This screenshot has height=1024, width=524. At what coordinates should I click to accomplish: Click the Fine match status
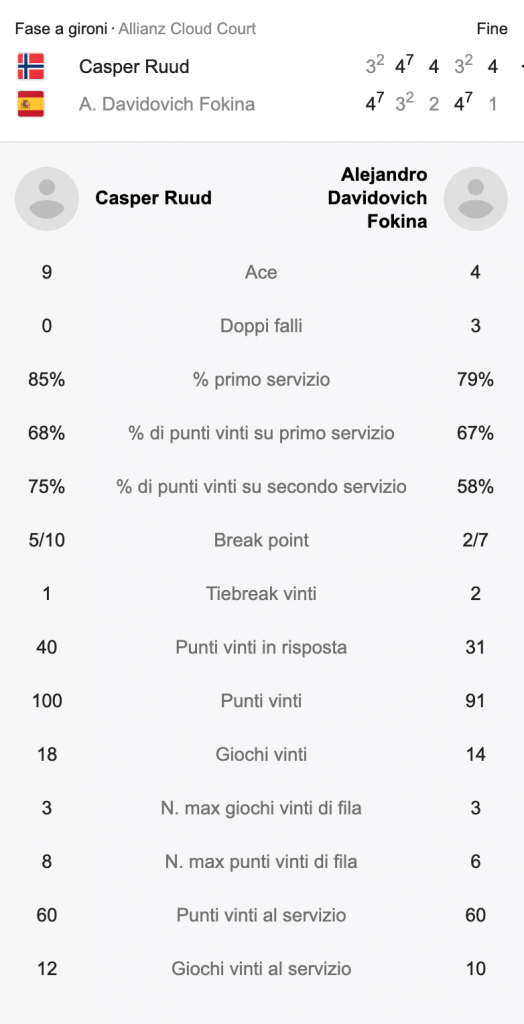coord(492,29)
